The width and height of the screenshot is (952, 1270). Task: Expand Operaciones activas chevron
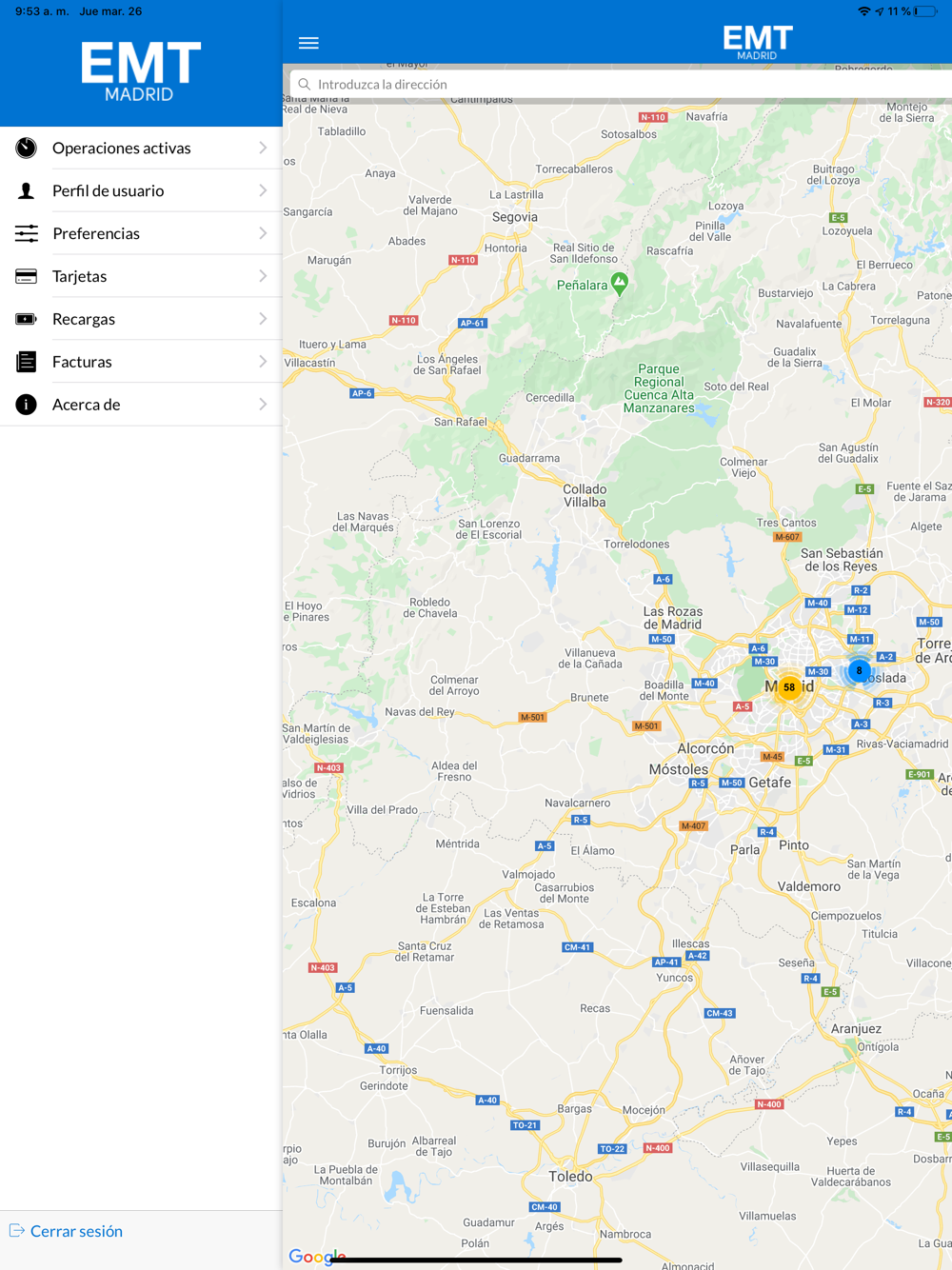[x=263, y=148]
